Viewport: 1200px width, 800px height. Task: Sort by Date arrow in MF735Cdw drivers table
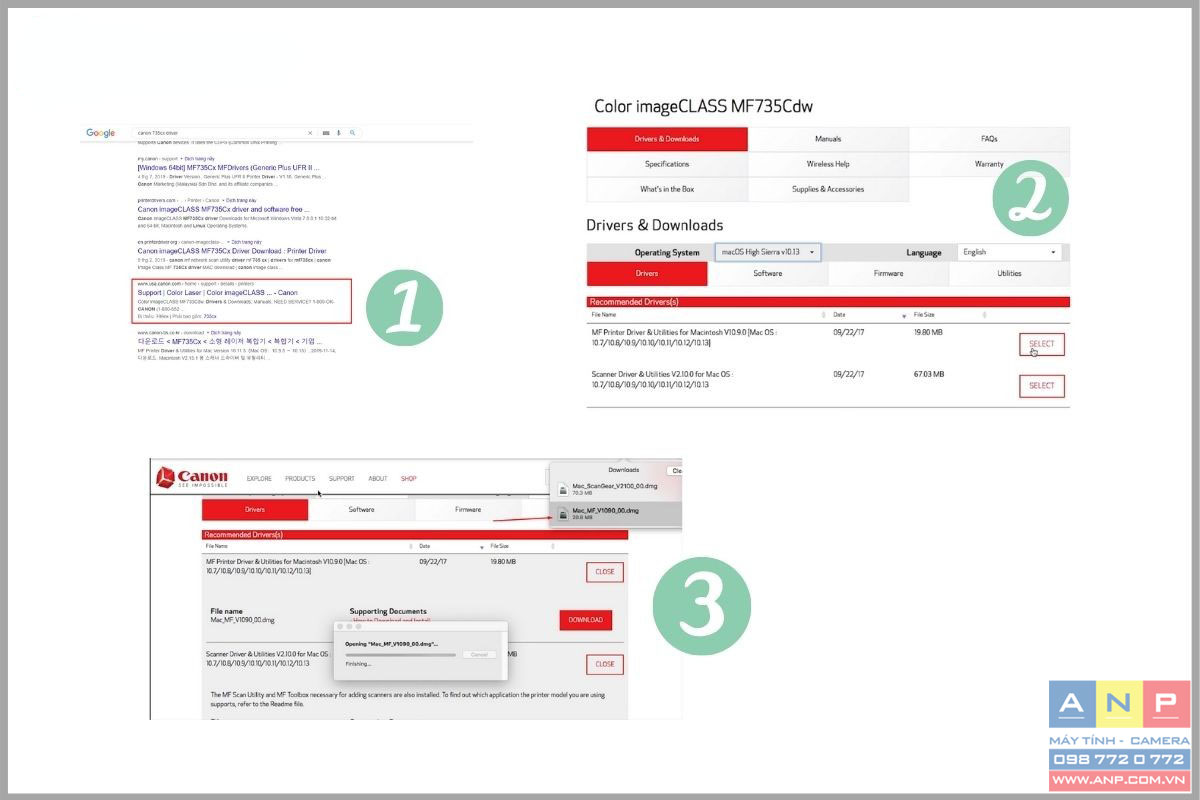click(x=904, y=315)
